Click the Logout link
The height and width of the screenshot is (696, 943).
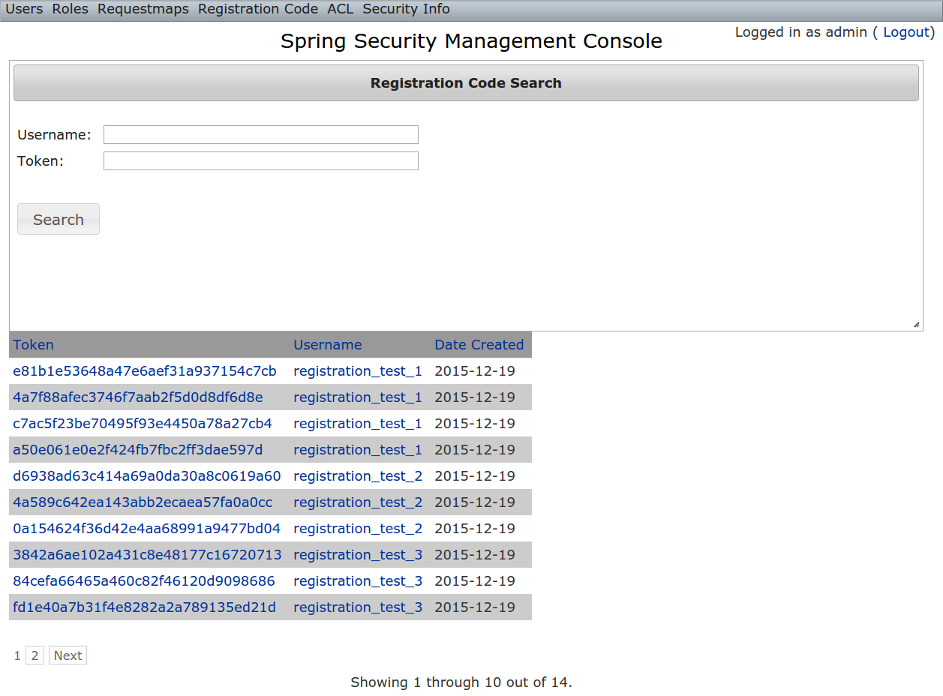click(x=905, y=32)
